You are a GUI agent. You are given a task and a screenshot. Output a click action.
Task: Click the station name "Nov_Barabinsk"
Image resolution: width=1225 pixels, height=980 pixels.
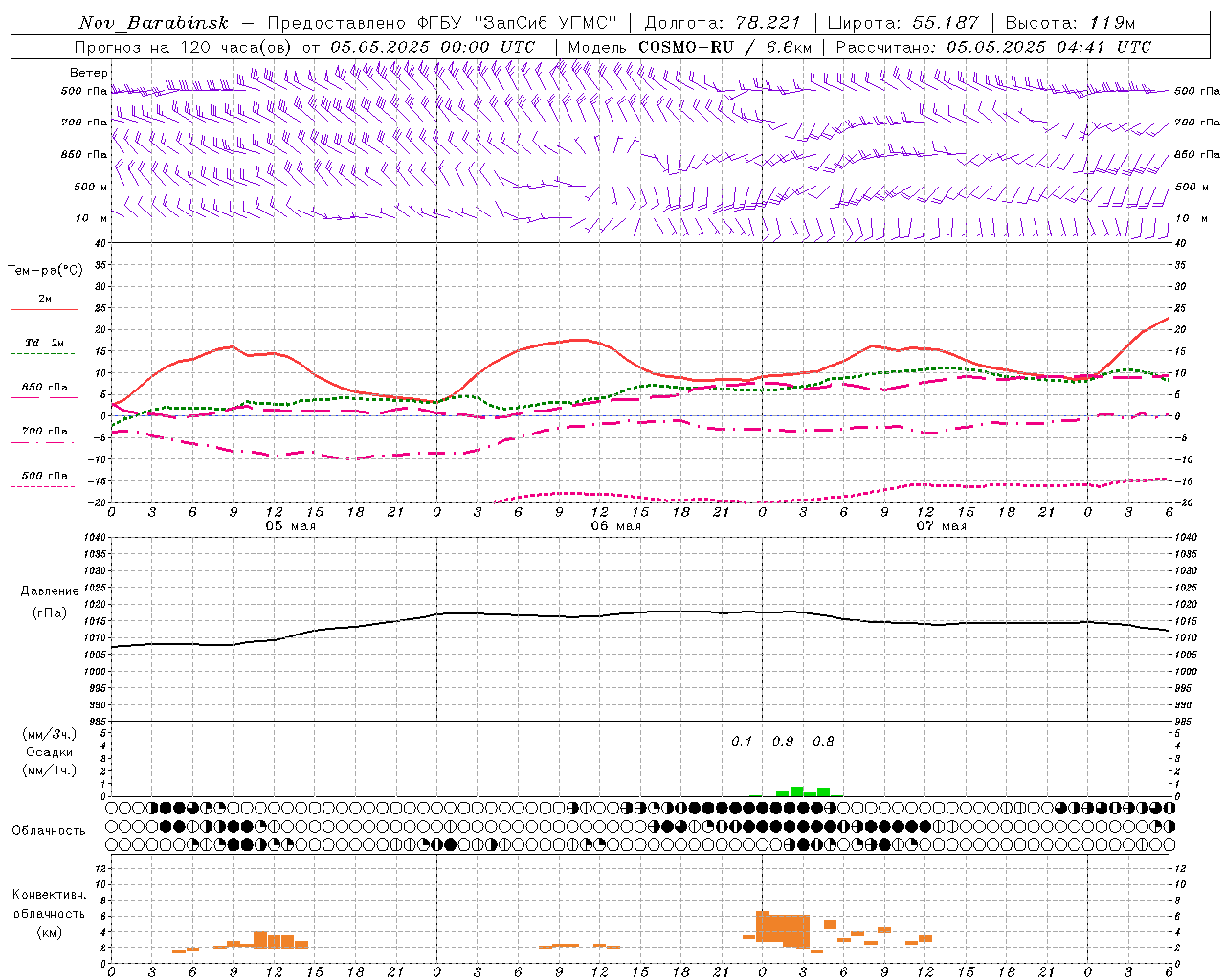[154, 23]
